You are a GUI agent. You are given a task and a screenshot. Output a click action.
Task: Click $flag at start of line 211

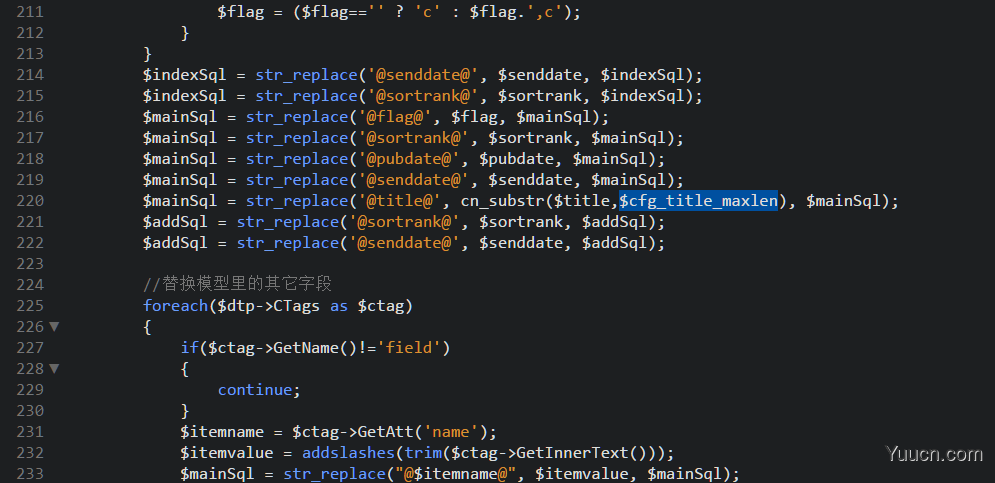pos(241,12)
